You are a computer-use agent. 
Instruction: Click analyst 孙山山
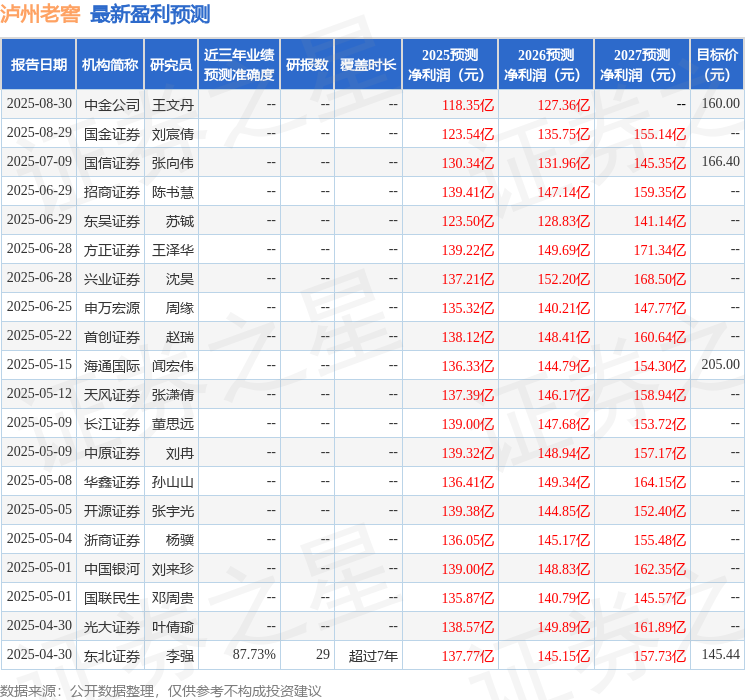(173, 482)
